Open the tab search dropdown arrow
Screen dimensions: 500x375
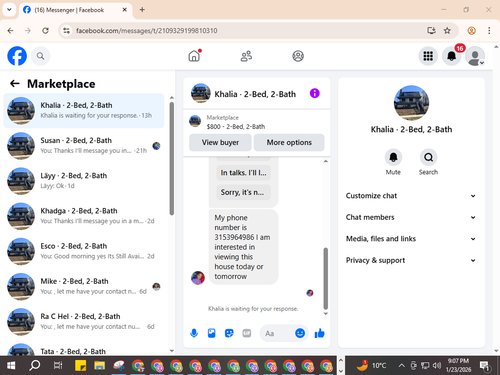coord(9,10)
